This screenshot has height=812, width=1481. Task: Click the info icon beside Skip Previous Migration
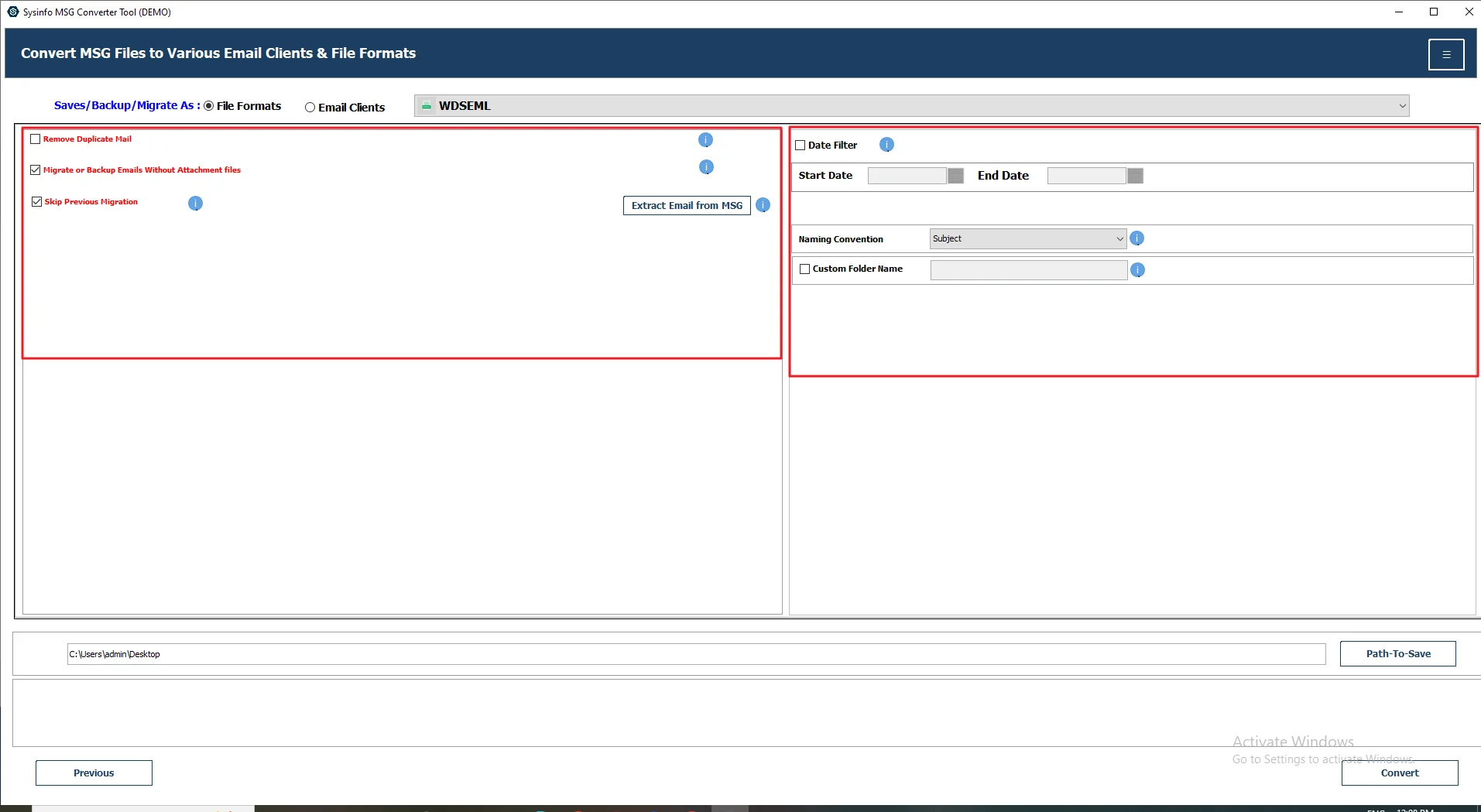click(194, 203)
